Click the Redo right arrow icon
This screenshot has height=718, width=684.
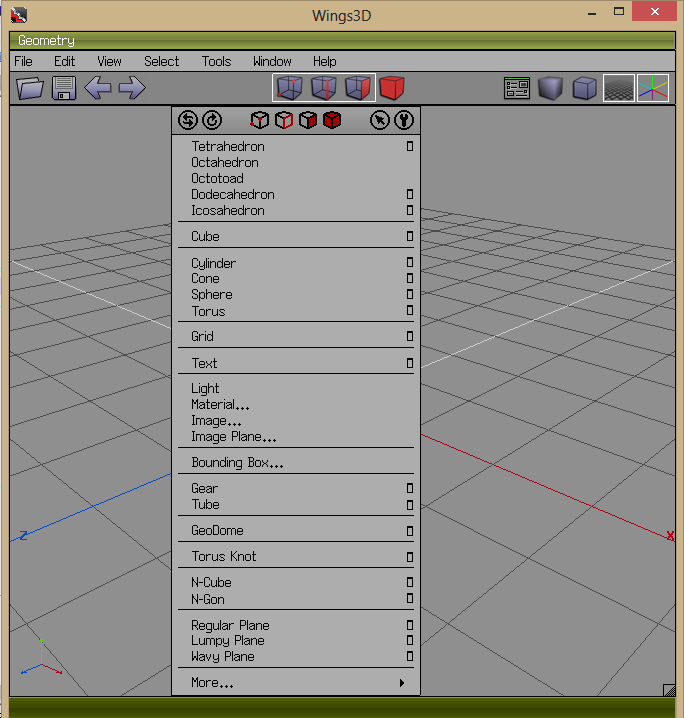(x=132, y=87)
